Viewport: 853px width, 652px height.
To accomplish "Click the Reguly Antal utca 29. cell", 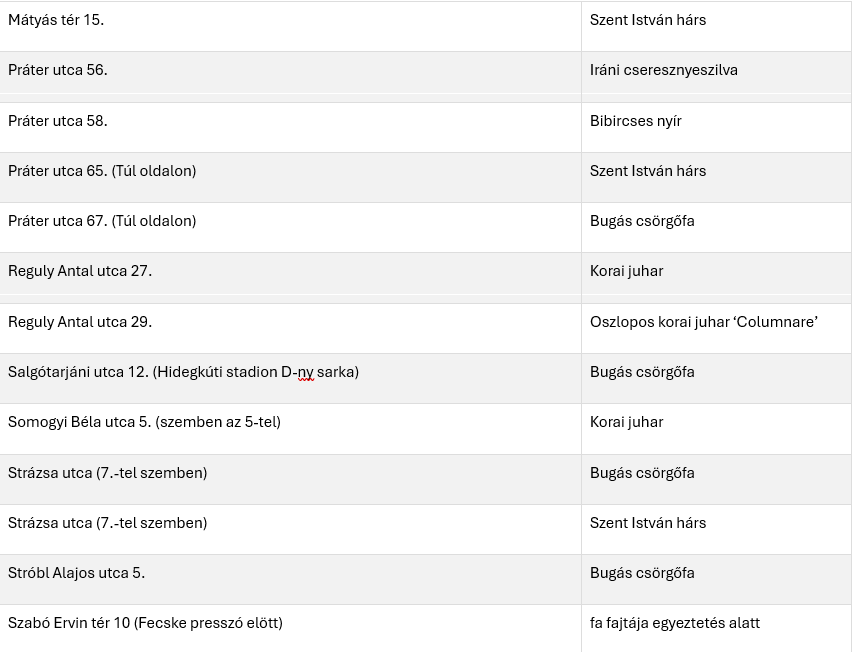I will click(x=80, y=322).
